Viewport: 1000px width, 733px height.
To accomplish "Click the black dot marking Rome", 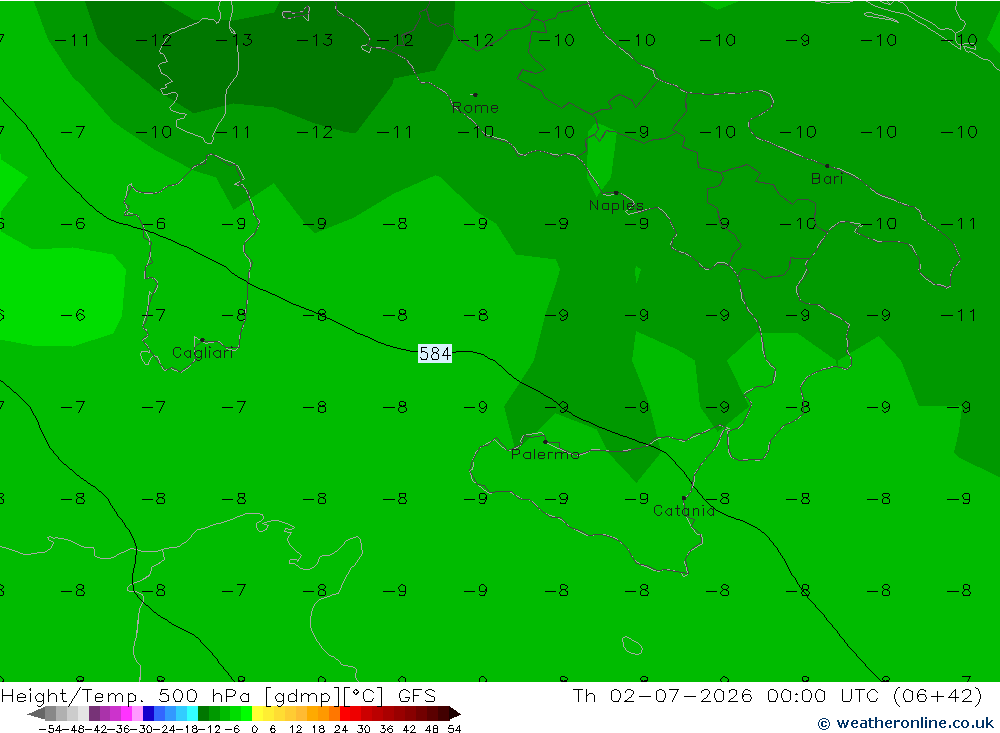I will point(475,95).
